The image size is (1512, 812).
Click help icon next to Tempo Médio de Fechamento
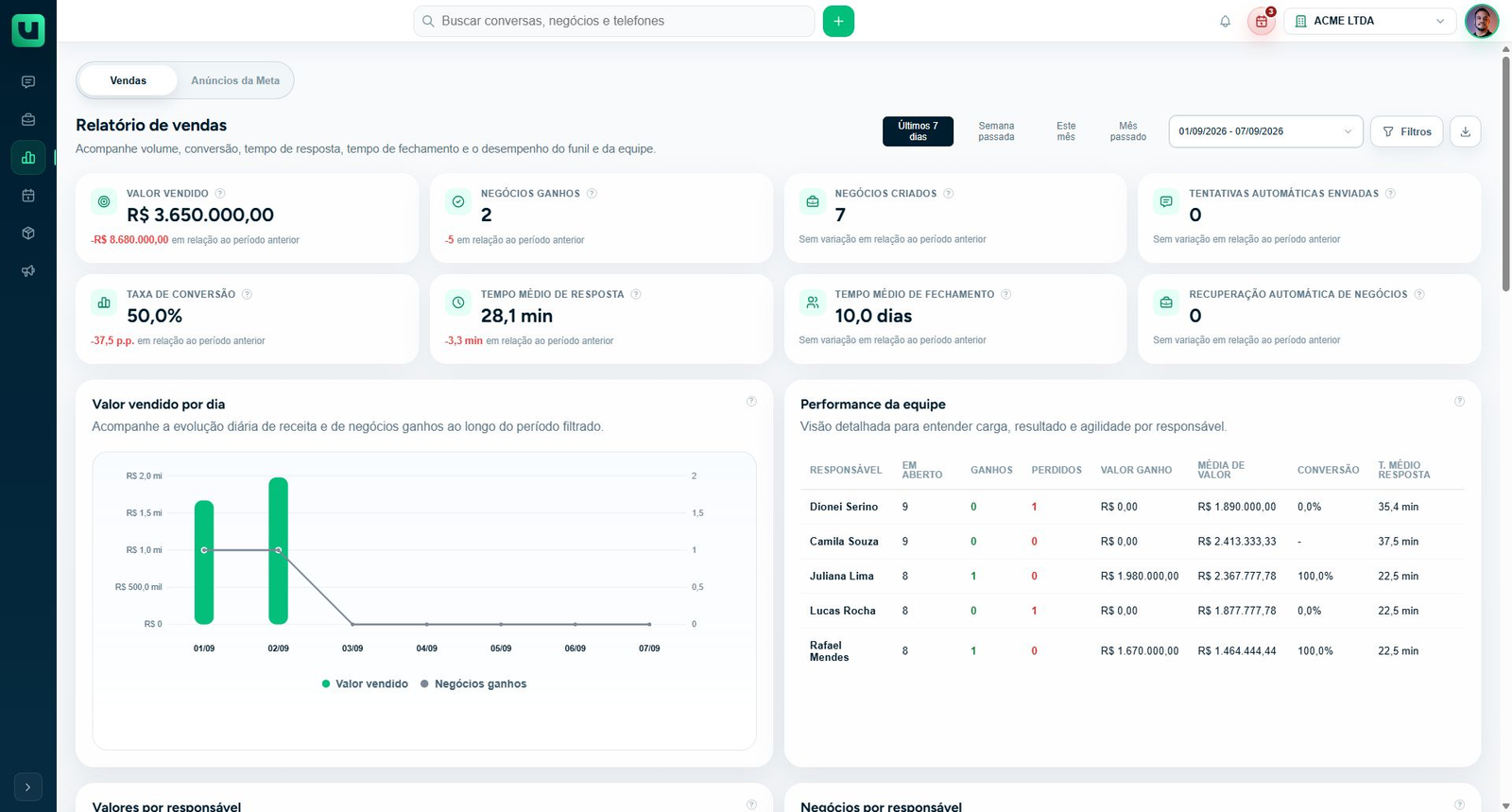pos(1005,294)
